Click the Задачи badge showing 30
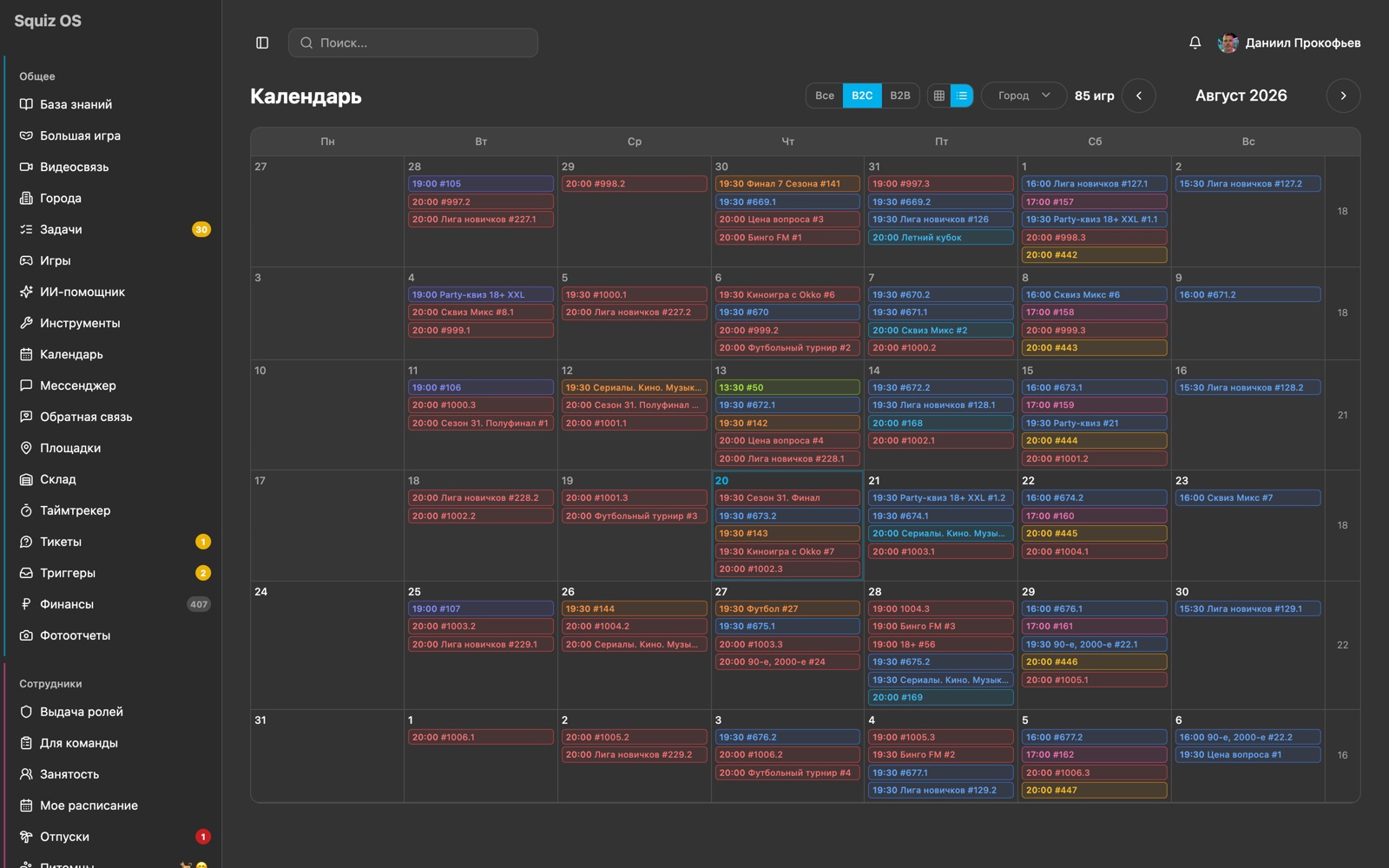The image size is (1389, 868). pyautogui.click(x=201, y=229)
